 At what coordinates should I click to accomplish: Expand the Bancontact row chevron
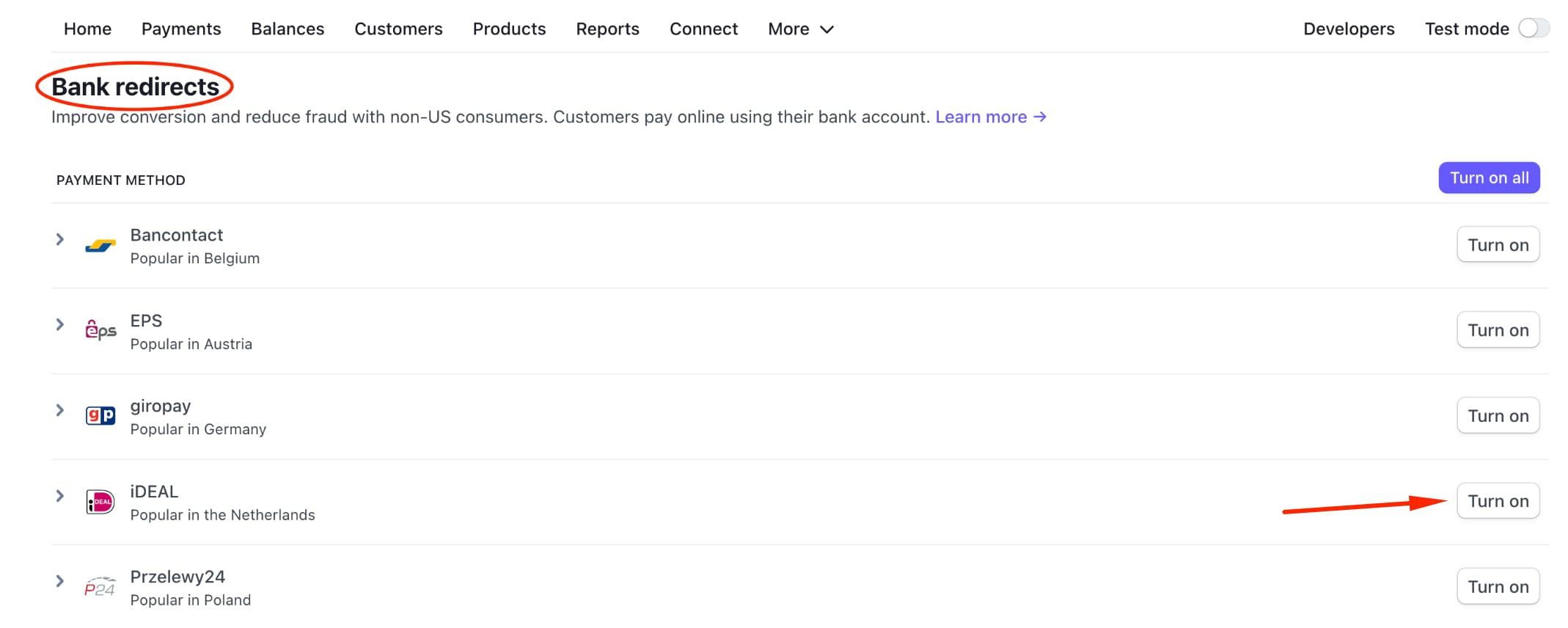point(60,239)
